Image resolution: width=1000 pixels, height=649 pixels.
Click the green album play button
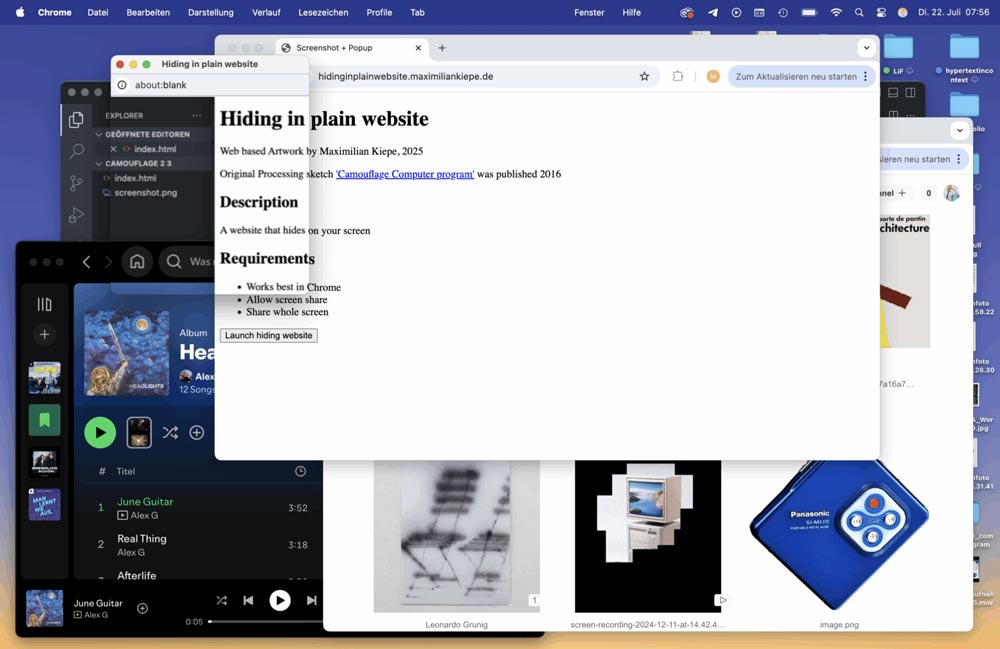point(100,432)
